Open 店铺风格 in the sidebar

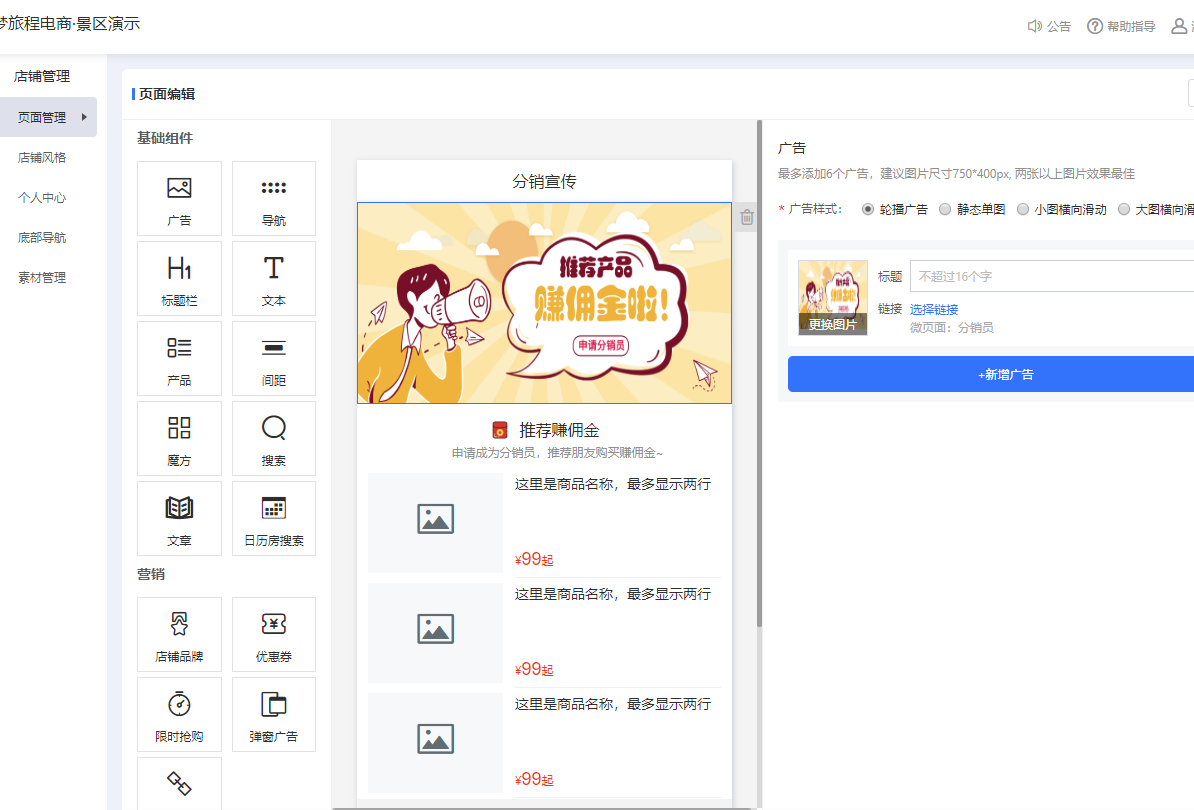click(42, 158)
